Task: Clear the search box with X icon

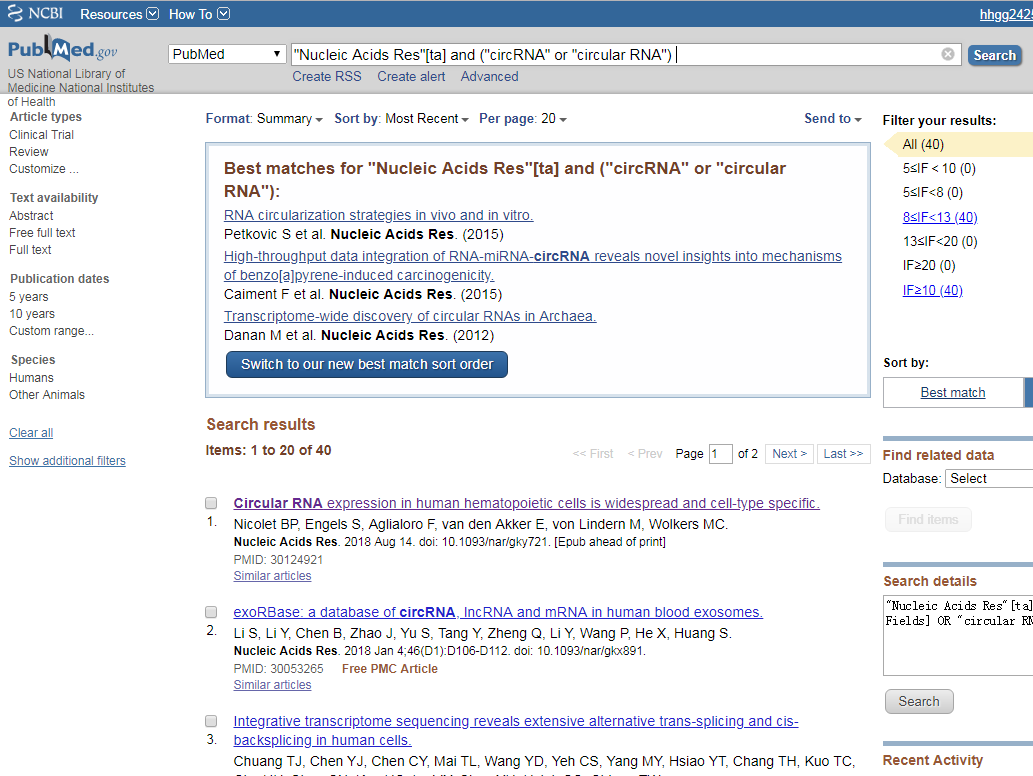Action: (x=948, y=55)
